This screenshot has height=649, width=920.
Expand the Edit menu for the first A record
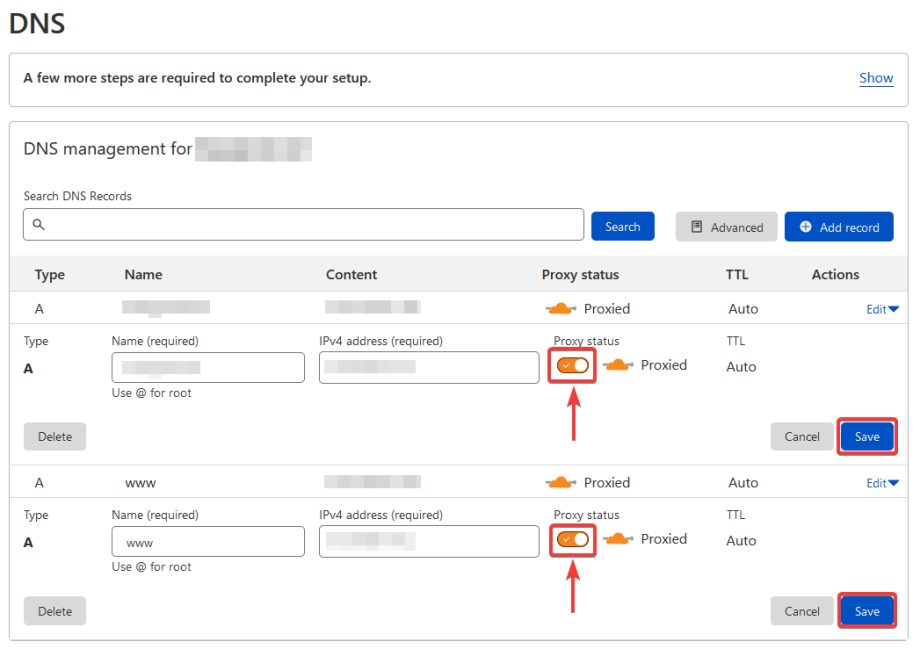[x=882, y=308]
